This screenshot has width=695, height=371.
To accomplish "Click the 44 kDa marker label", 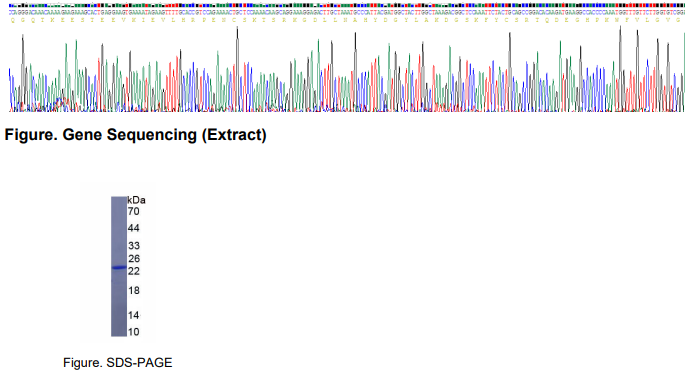I will pos(133,228).
